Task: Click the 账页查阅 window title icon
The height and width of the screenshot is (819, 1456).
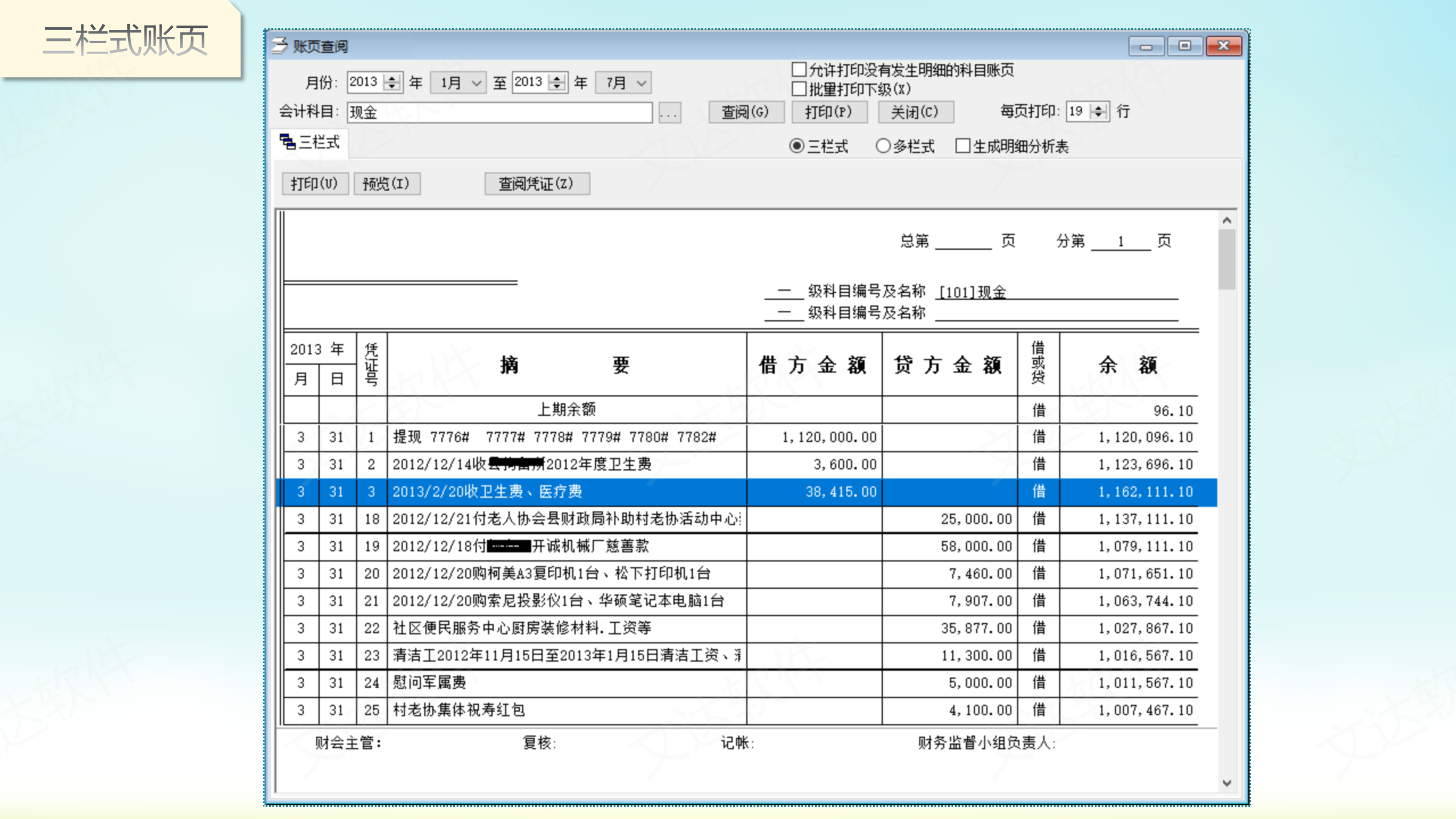Action: [279, 45]
